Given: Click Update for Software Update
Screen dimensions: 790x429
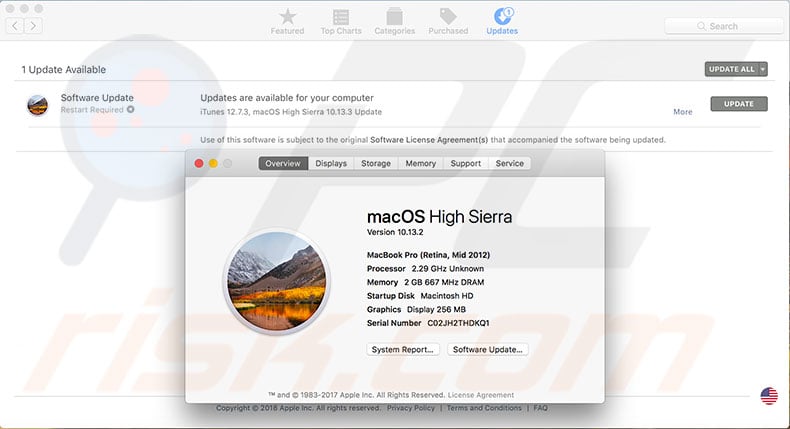Looking at the screenshot, I should coord(739,104).
